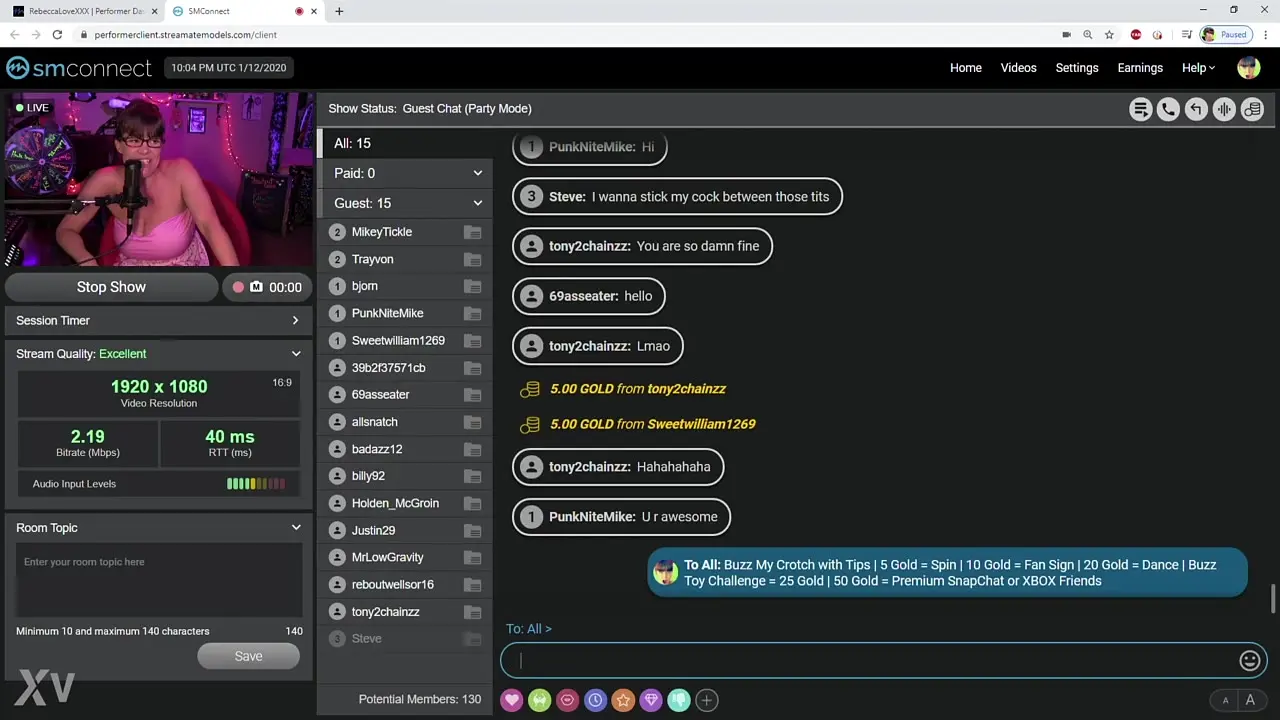The height and width of the screenshot is (720, 1280).
Task: Select the orange star quick-reply icon
Action: pos(623,700)
